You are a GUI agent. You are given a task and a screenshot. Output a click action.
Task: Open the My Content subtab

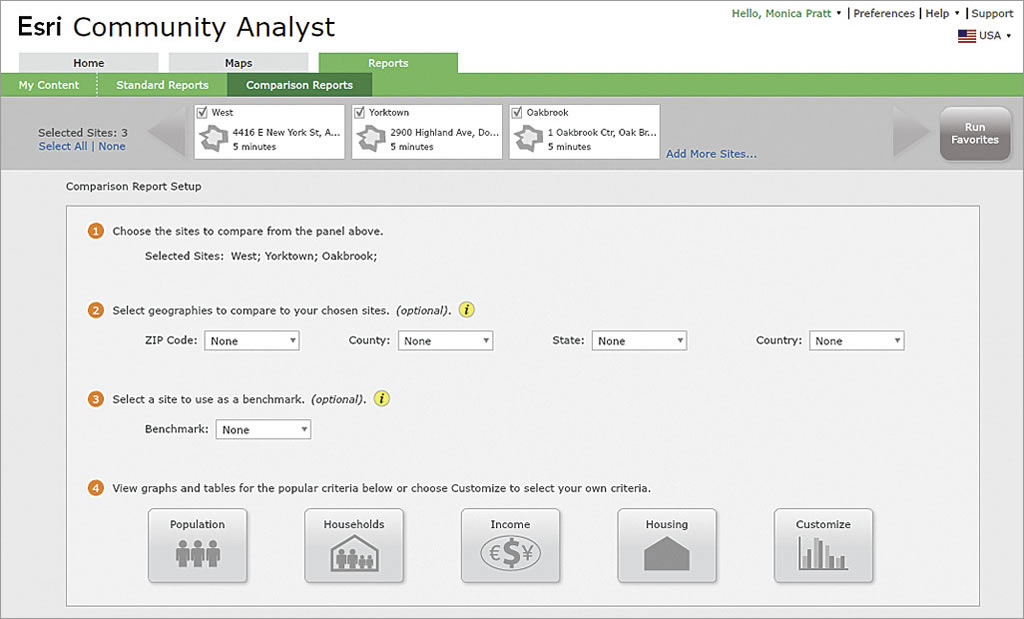coord(49,85)
